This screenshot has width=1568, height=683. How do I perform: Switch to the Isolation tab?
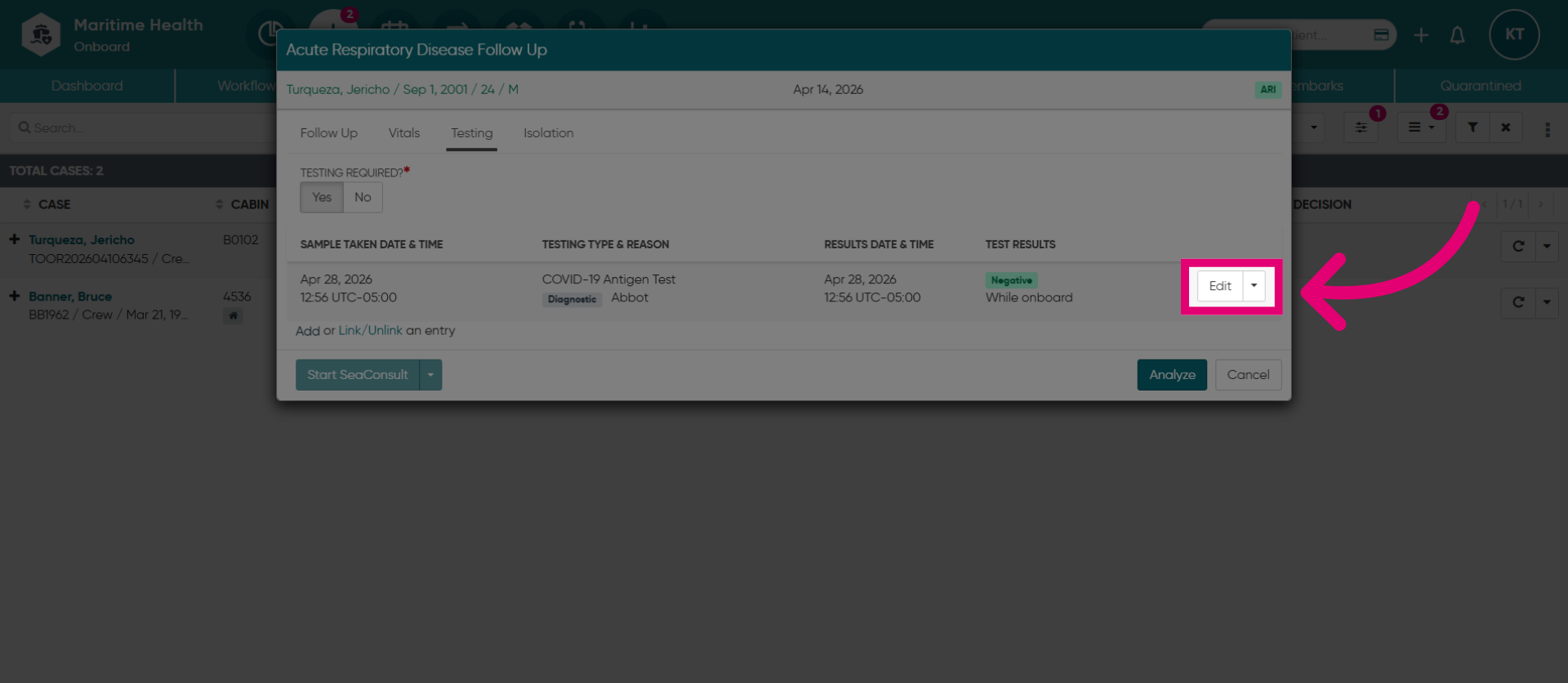548,133
